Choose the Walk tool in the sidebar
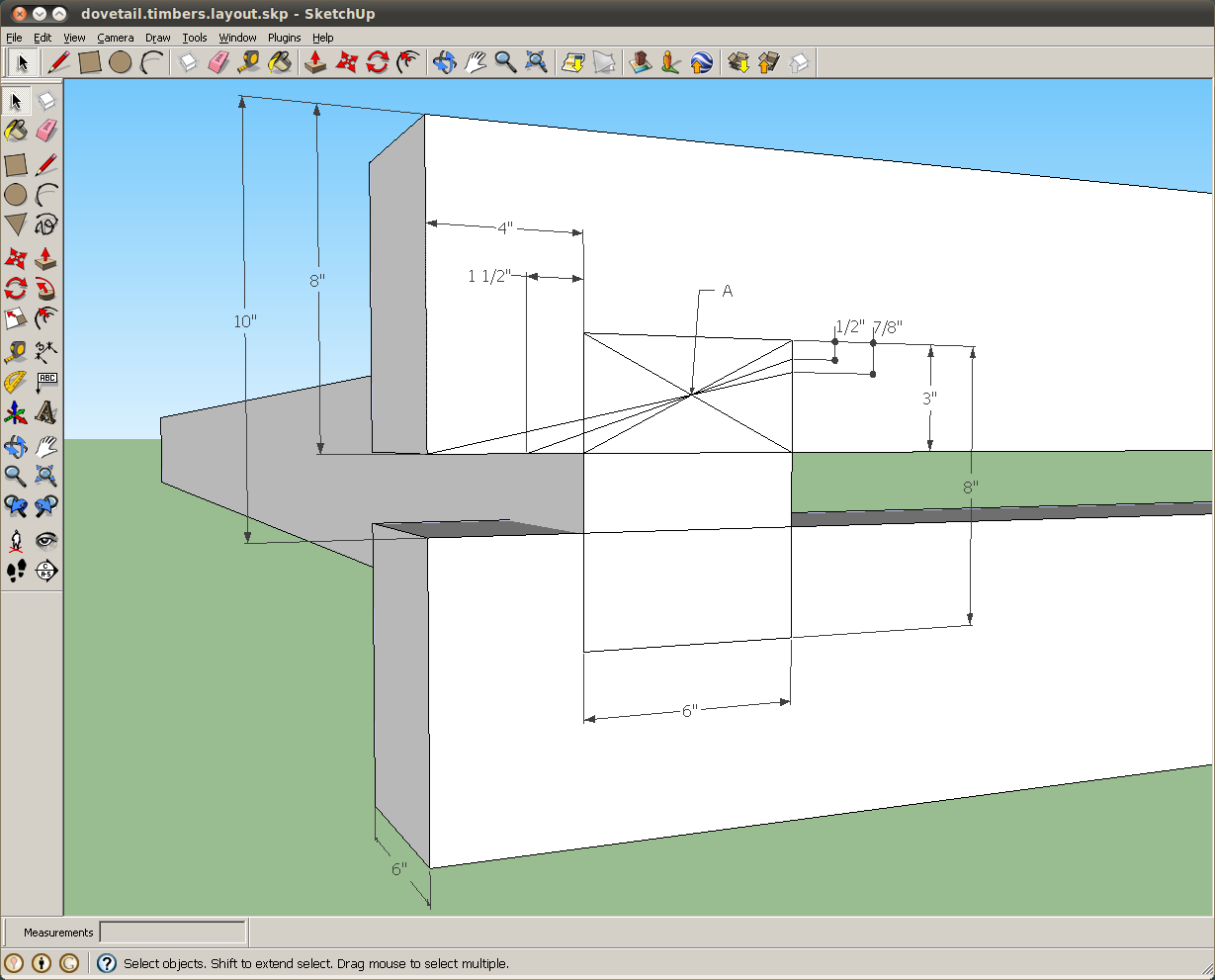This screenshot has height=980, width=1215. click(16, 571)
